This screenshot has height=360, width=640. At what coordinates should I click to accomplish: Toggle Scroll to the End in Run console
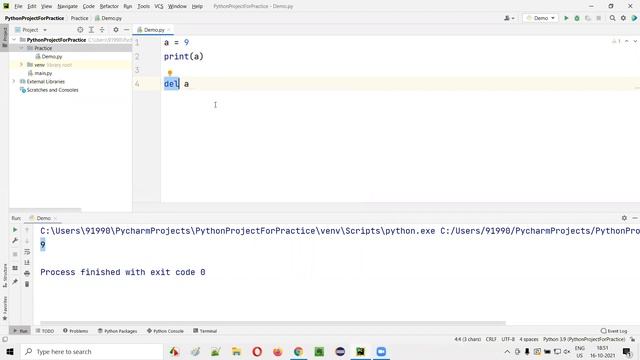click(27, 262)
